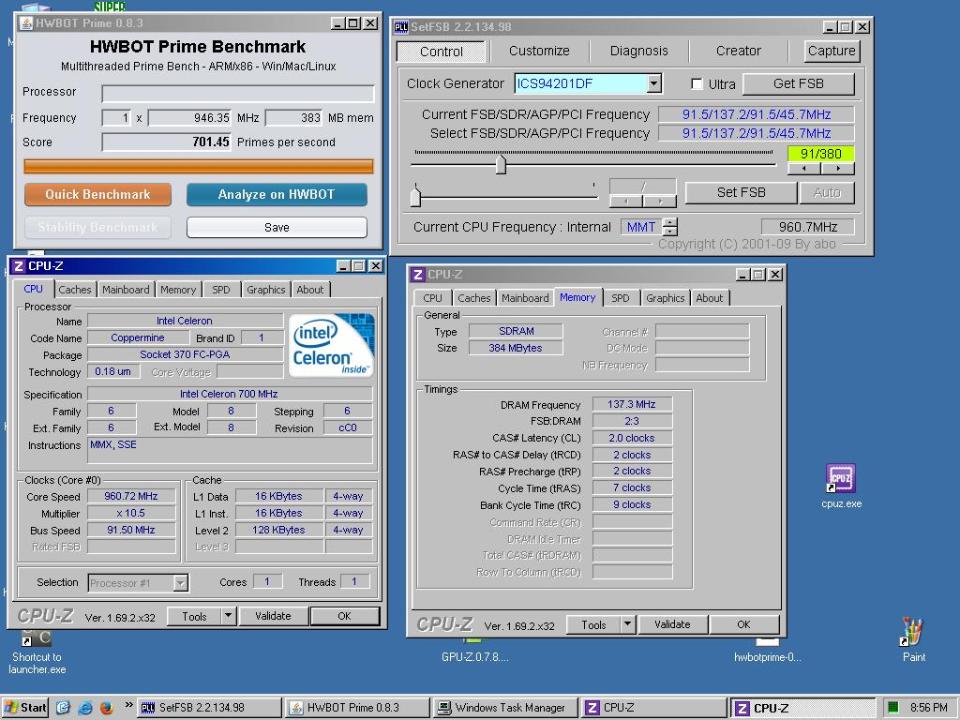Click the lower secondary slider thumb in SetFSB
This screenshot has height=720, width=960.
pos(416,195)
